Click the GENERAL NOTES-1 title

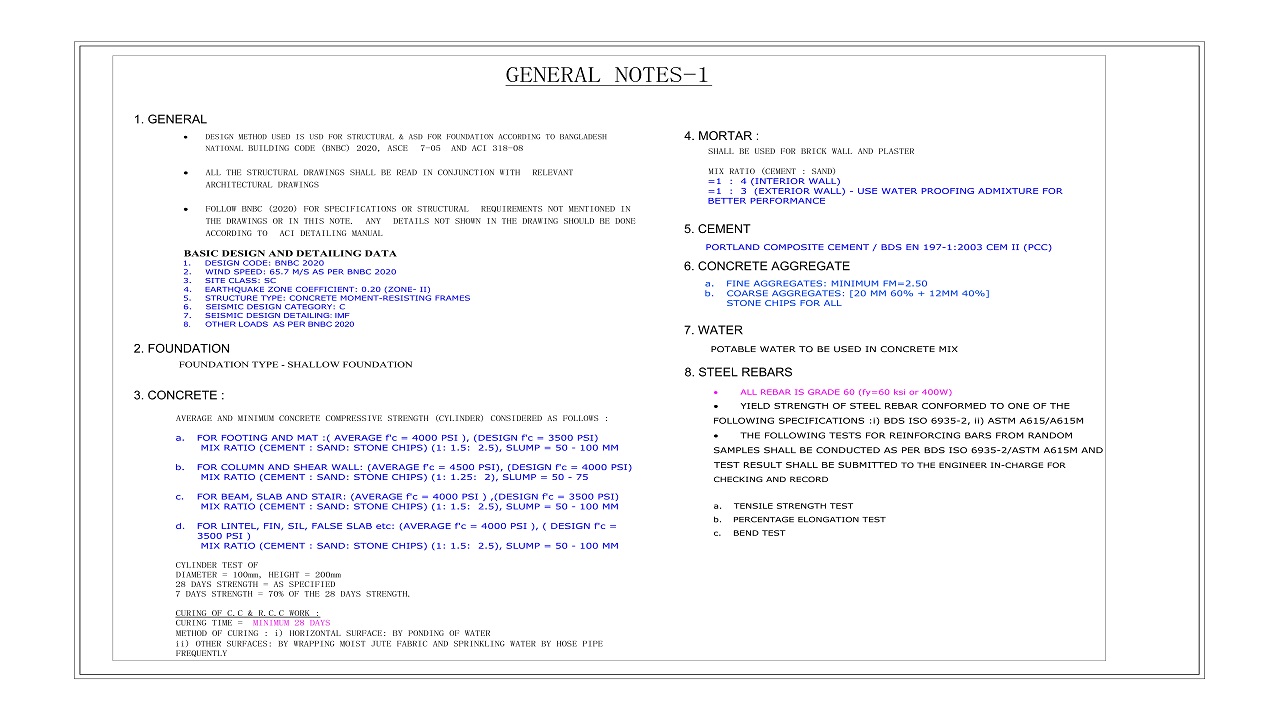pos(608,76)
